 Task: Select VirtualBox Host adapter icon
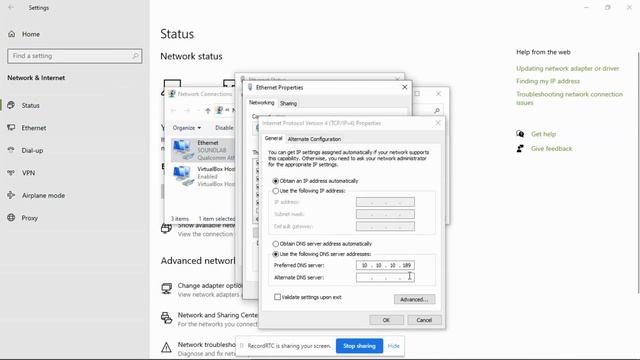pos(182,176)
